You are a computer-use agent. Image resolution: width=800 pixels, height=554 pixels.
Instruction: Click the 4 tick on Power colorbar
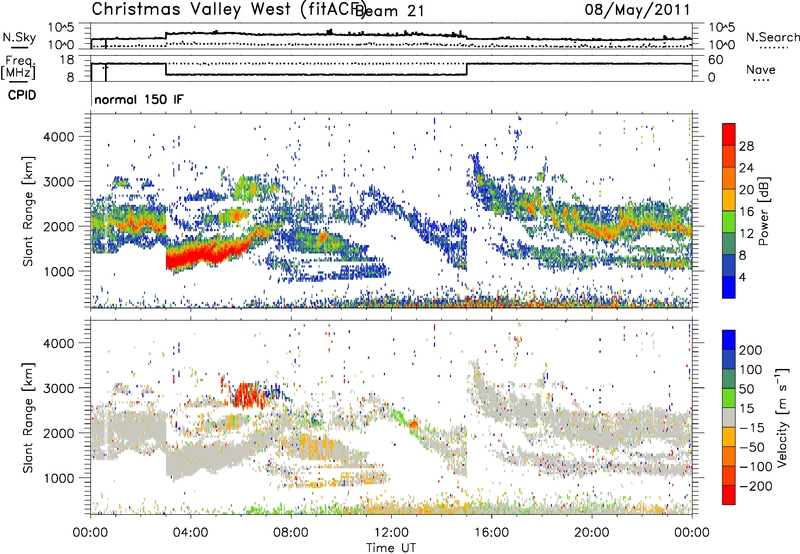click(743, 277)
